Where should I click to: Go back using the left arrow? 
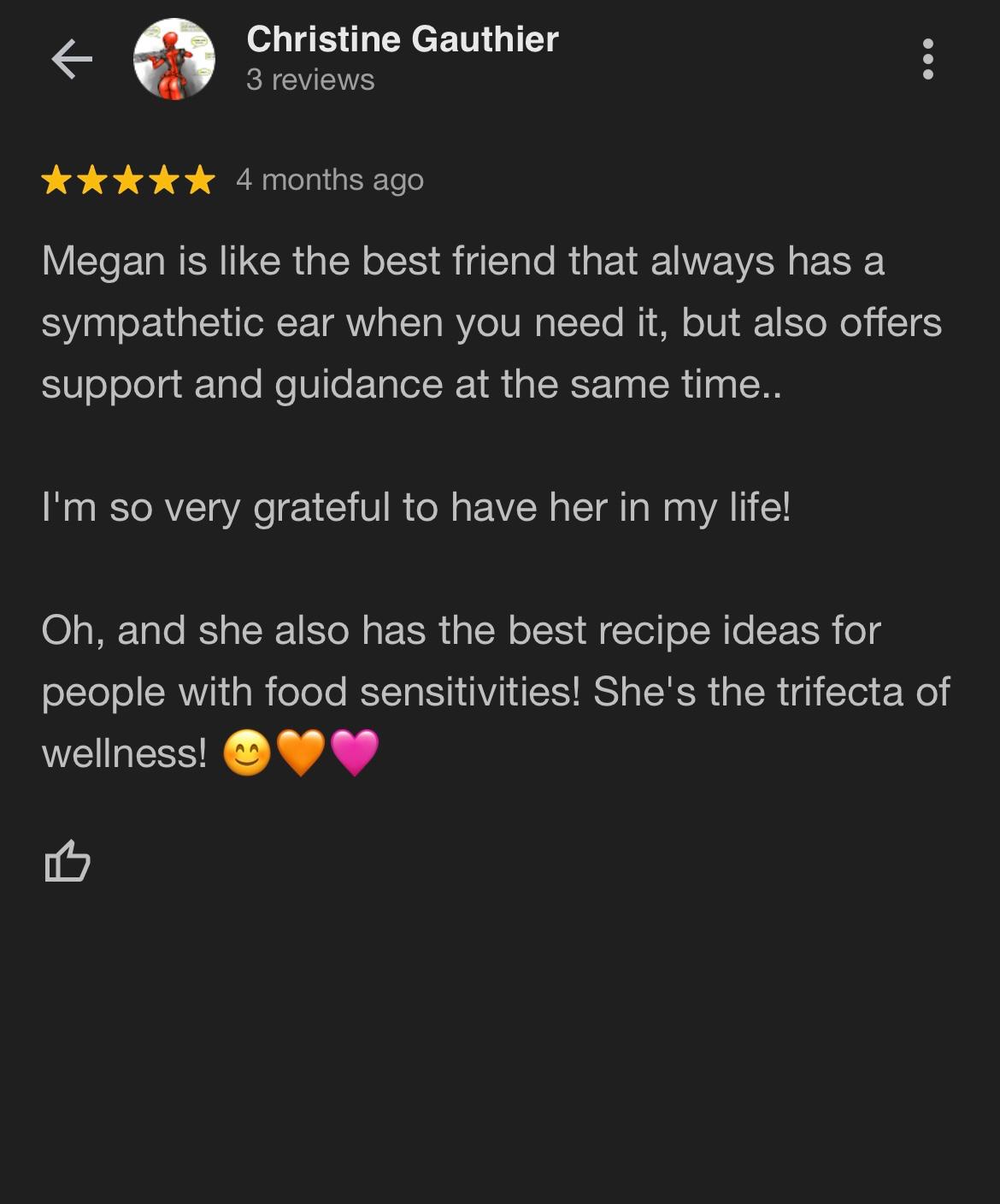tap(72, 59)
